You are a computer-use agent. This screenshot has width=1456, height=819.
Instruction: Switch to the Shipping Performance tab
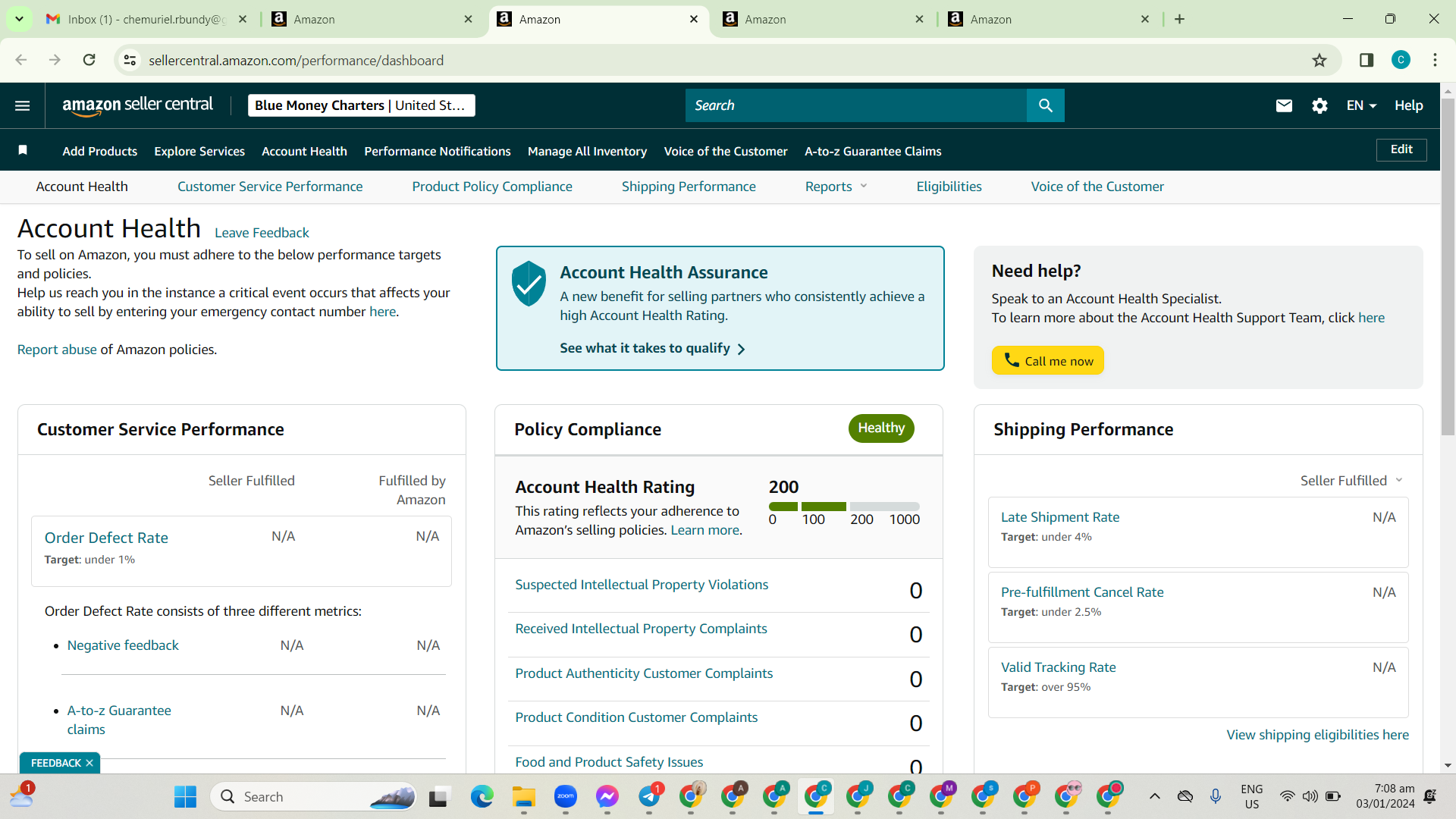689,187
